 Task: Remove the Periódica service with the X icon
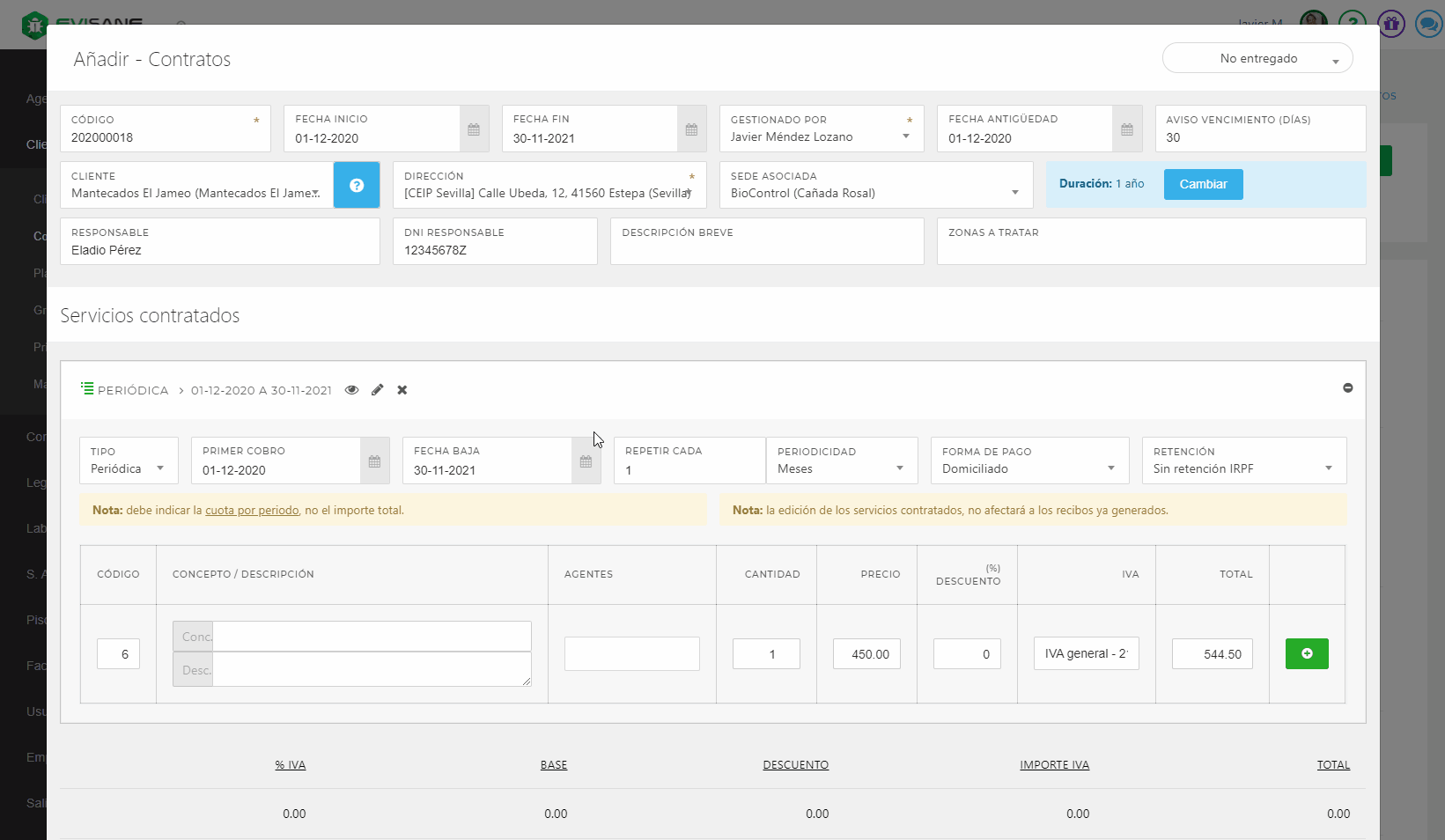click(402, 390)
